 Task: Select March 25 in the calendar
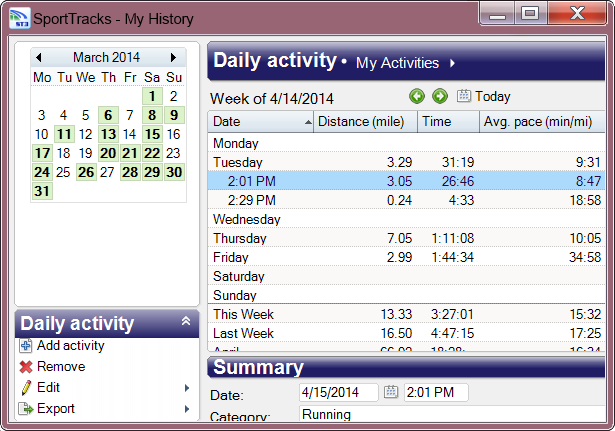[63, 172]
